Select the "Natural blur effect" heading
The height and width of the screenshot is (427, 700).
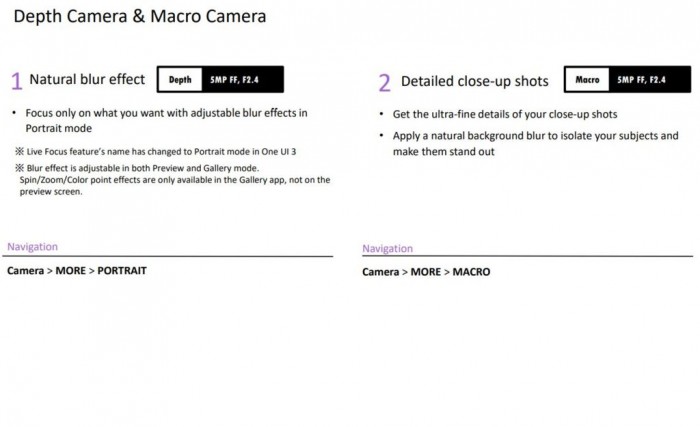[x=87, y=80]
